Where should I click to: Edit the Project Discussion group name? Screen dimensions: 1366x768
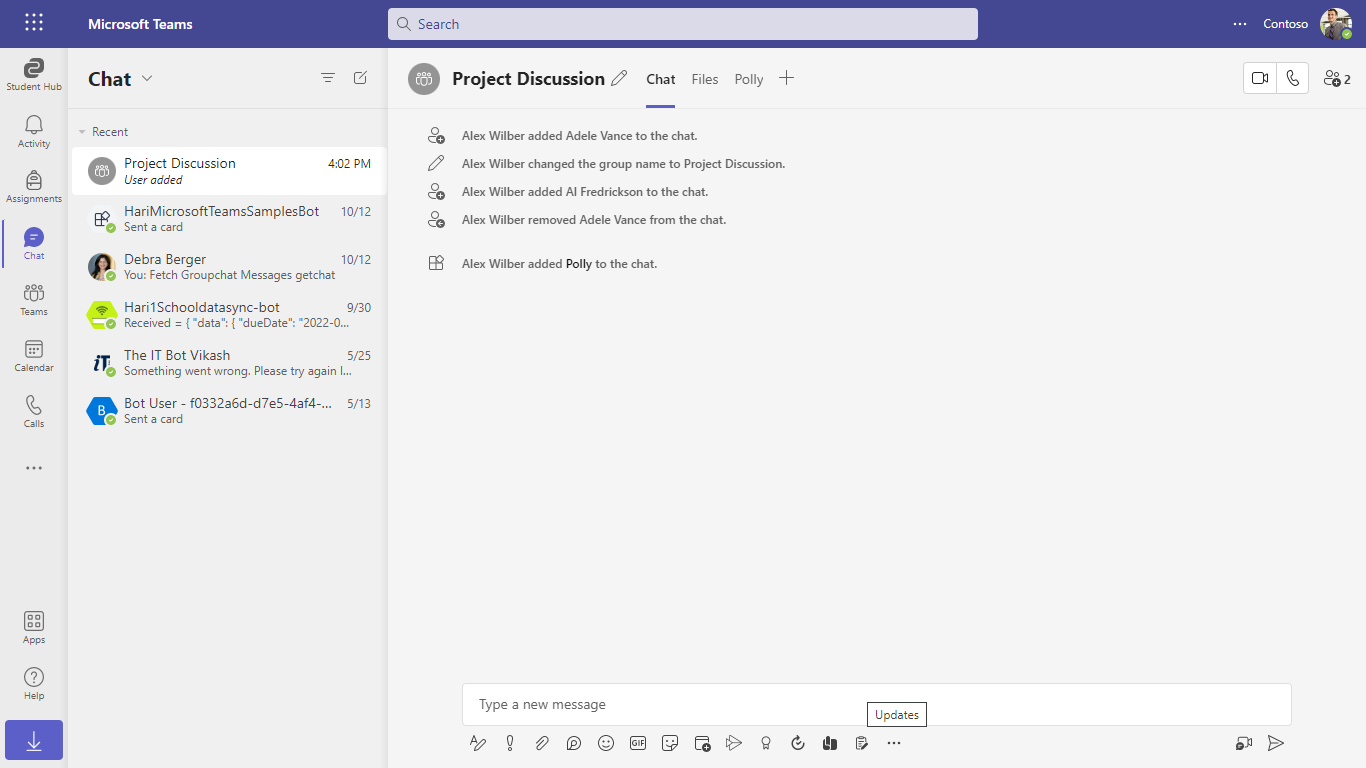pyautogui.click(x=620, y=78)
